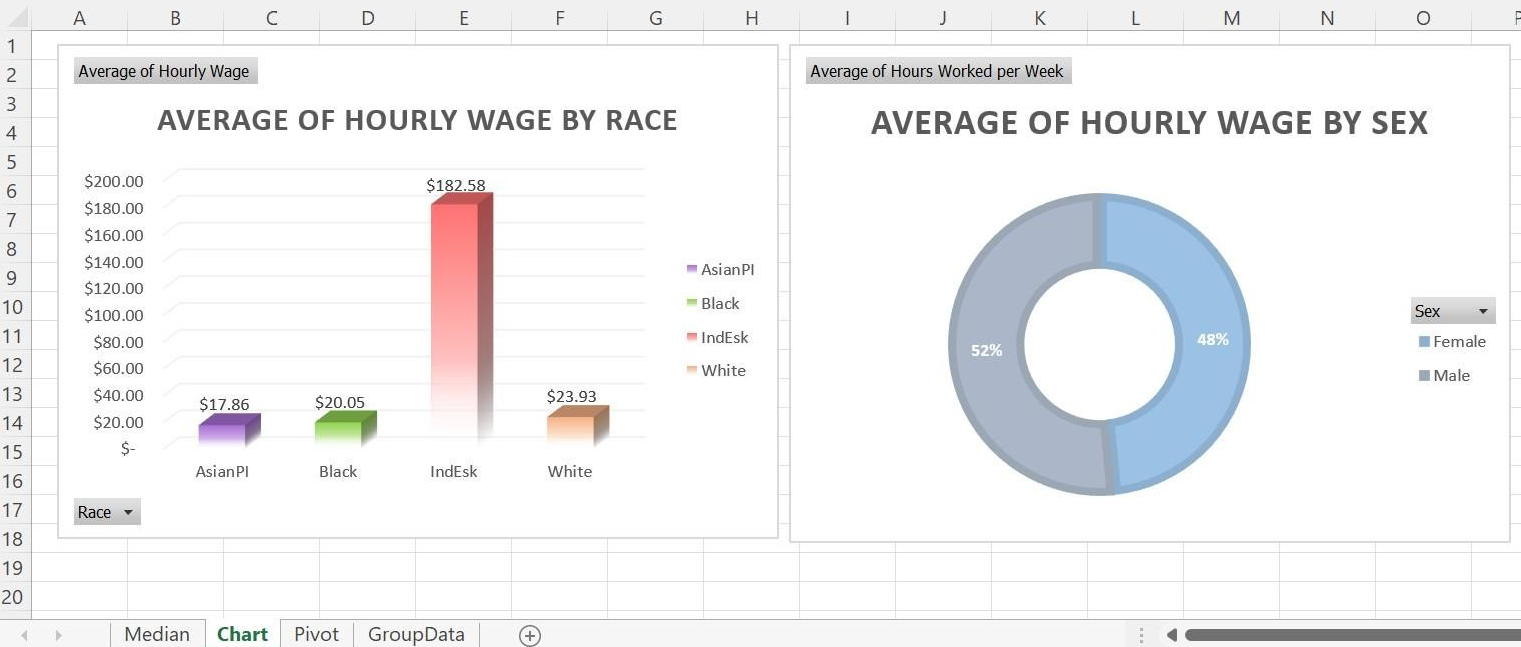Click the next sheet navigation arrow
Screen dimensions: 1521x647
click(58, 635)
